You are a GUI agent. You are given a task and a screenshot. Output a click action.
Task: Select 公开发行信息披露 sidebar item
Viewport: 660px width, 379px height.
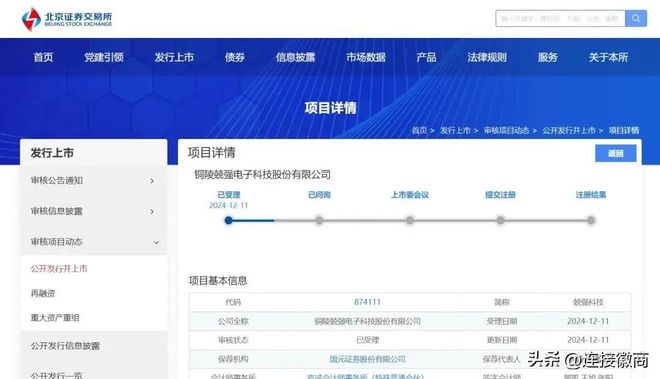coord(65,346)
